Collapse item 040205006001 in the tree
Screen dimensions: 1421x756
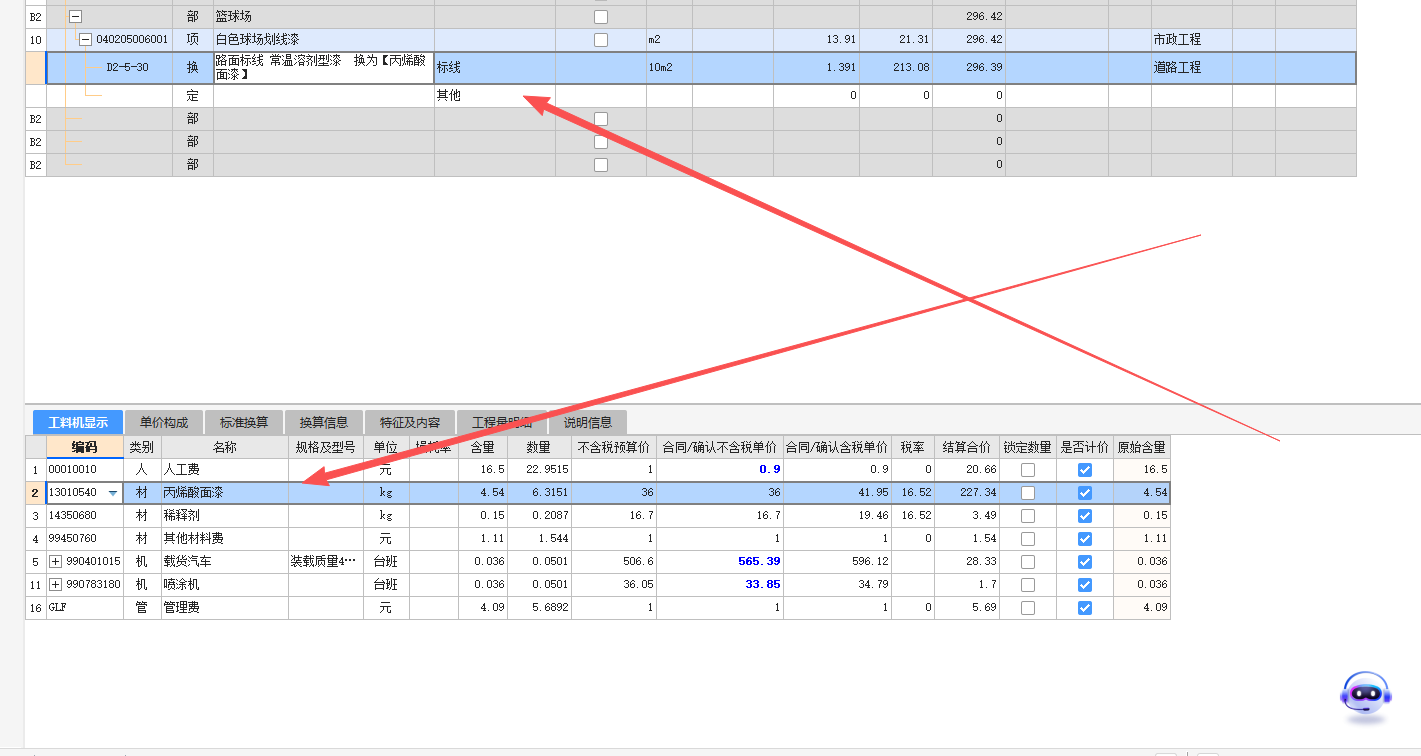tap(85, 40)
